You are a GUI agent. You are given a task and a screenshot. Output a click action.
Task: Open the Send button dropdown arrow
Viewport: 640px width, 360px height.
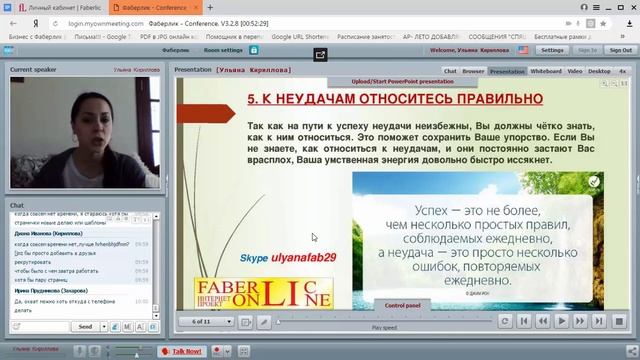click(104, 327)
